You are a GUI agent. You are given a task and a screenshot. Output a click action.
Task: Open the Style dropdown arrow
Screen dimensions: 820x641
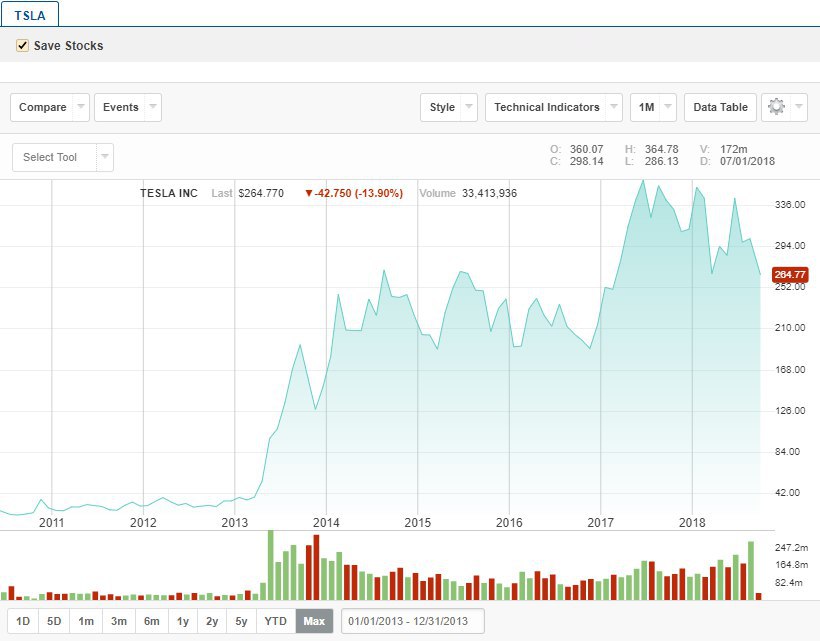pos(469,107)
